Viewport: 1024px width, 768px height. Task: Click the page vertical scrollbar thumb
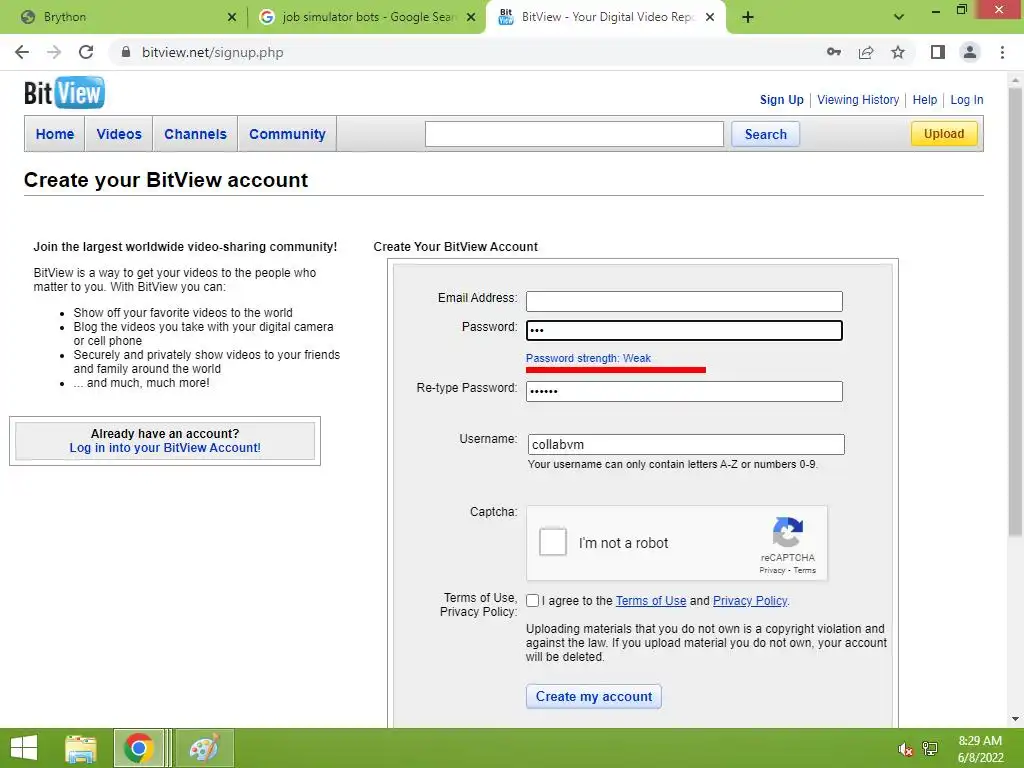pos(1016,313)
